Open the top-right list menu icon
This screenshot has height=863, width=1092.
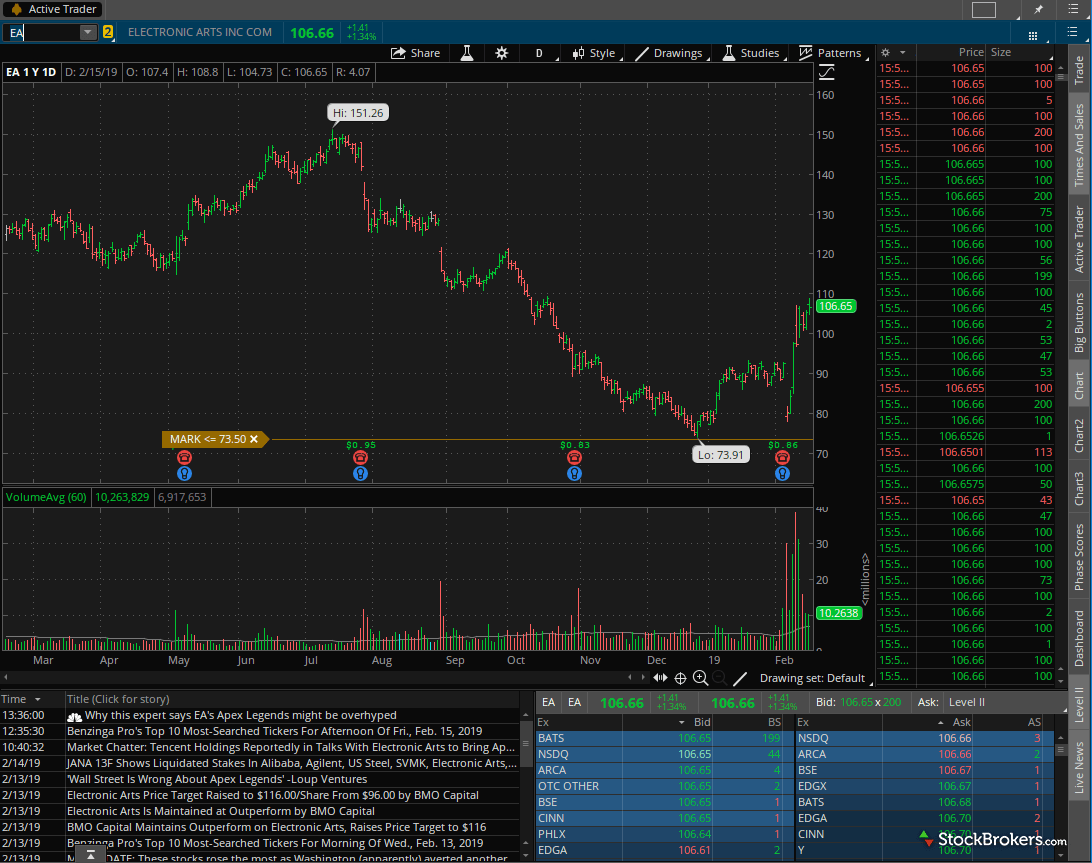point(1072,9)
